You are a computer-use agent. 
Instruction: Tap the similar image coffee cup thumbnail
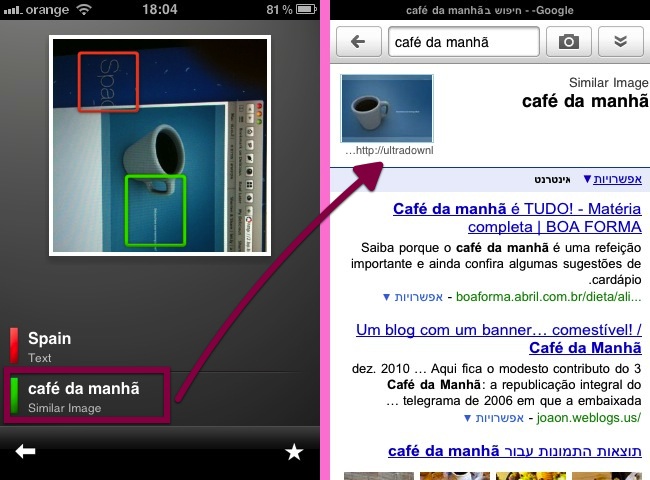(388, 108)
